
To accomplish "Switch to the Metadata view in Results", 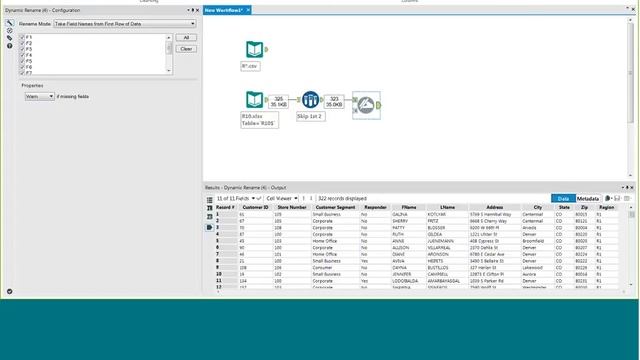I will pos(588,198).
